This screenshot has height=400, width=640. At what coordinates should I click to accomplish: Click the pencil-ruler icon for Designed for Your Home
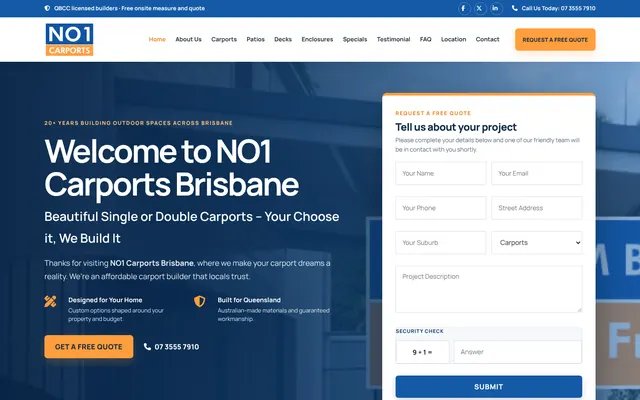[50, 301]
